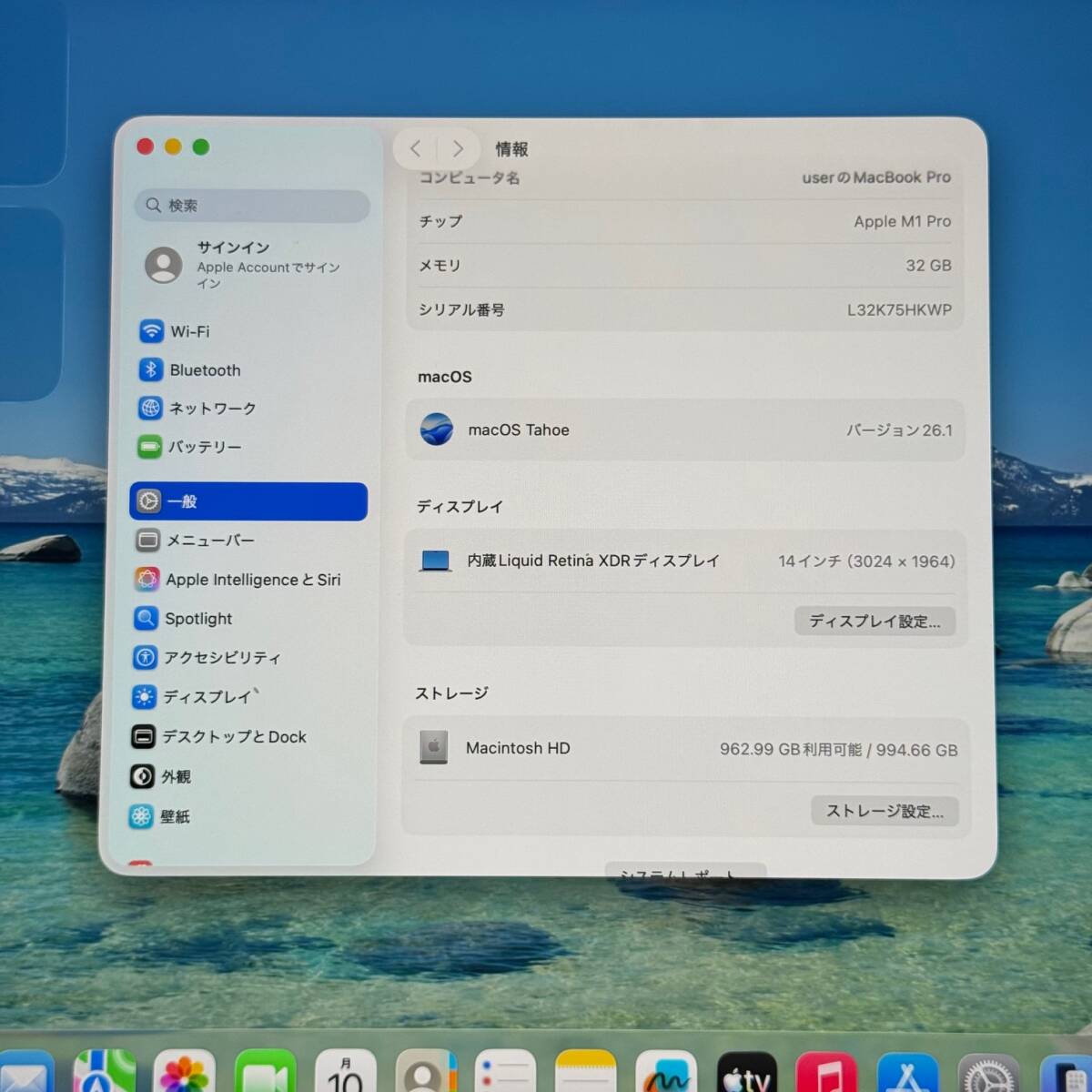Click the search field in sidebar

pos(253,206)
